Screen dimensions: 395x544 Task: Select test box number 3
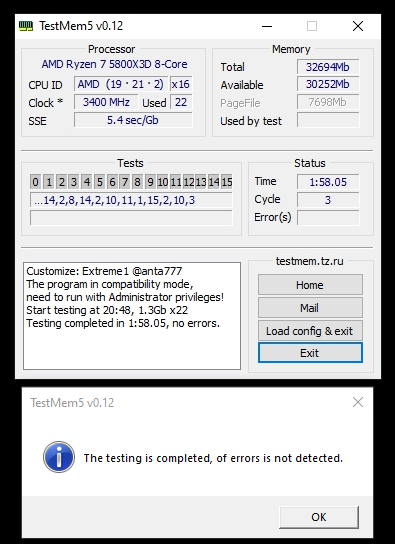tap(74, 182)
